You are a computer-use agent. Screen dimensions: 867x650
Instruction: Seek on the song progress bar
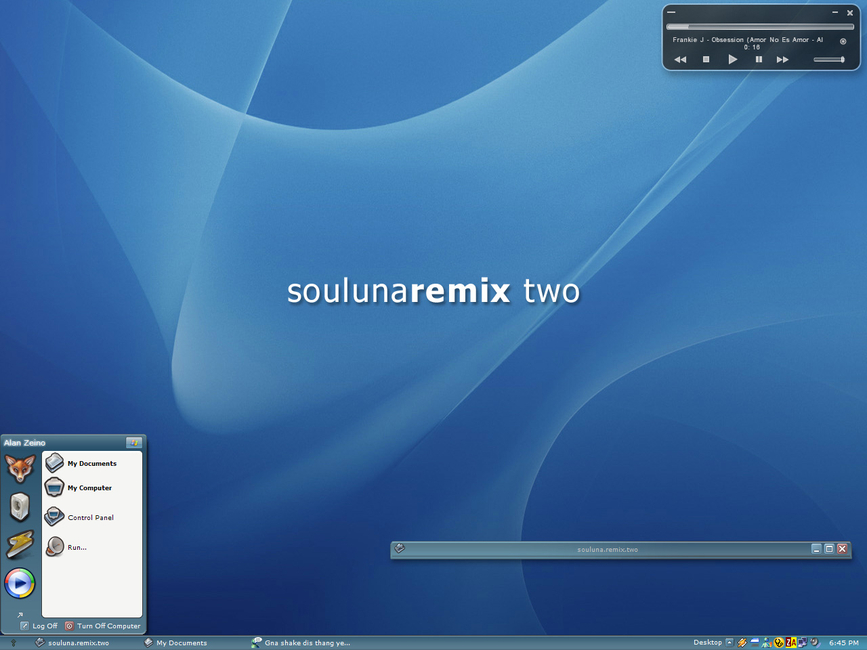[x=760, y=27]
